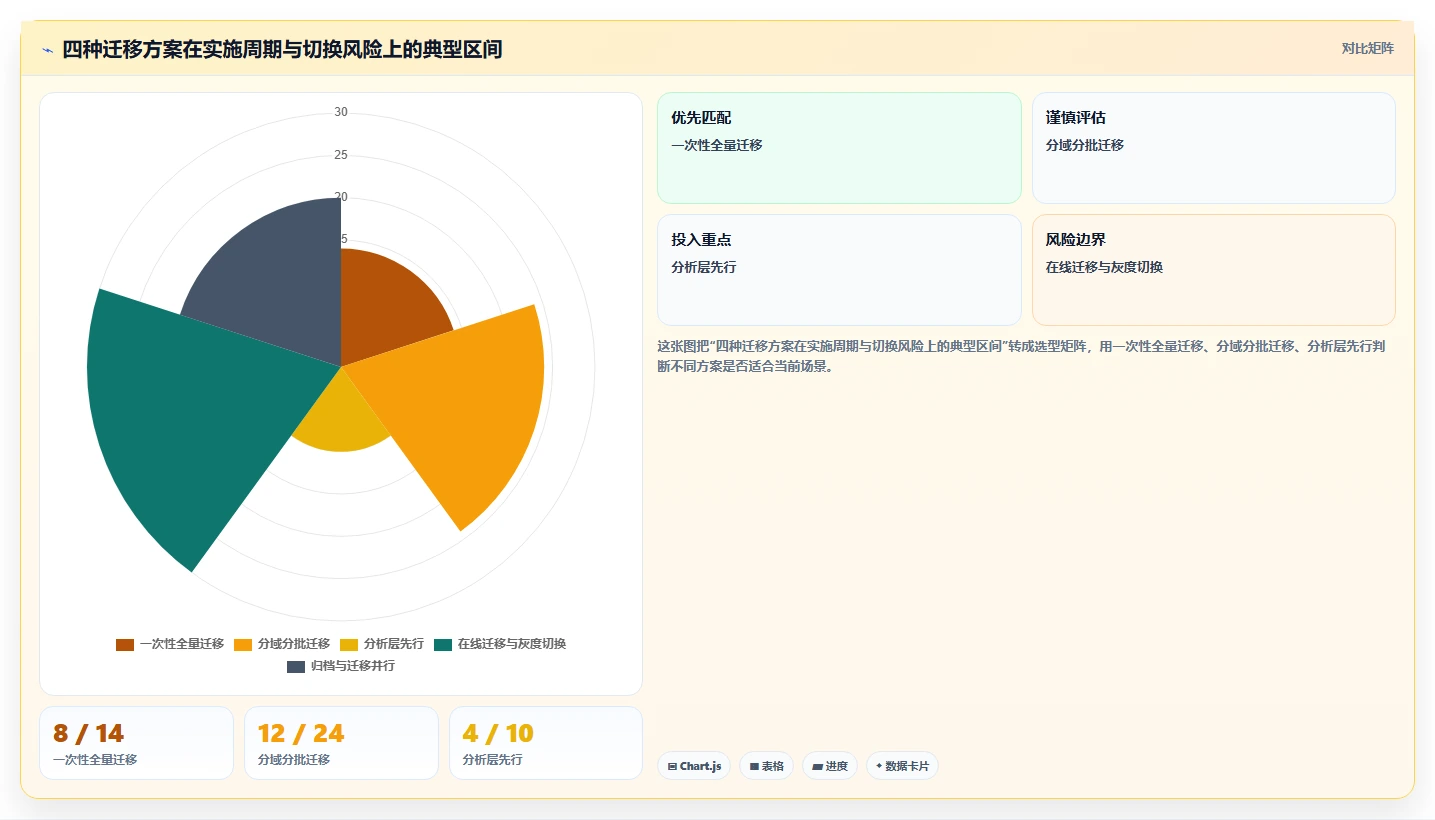Image resolution: width=1435 pixels, height=820 pixels.
Task: Click the 对比矩阵 label in header
Action: pyautogui.click(x=1368, y=48)
